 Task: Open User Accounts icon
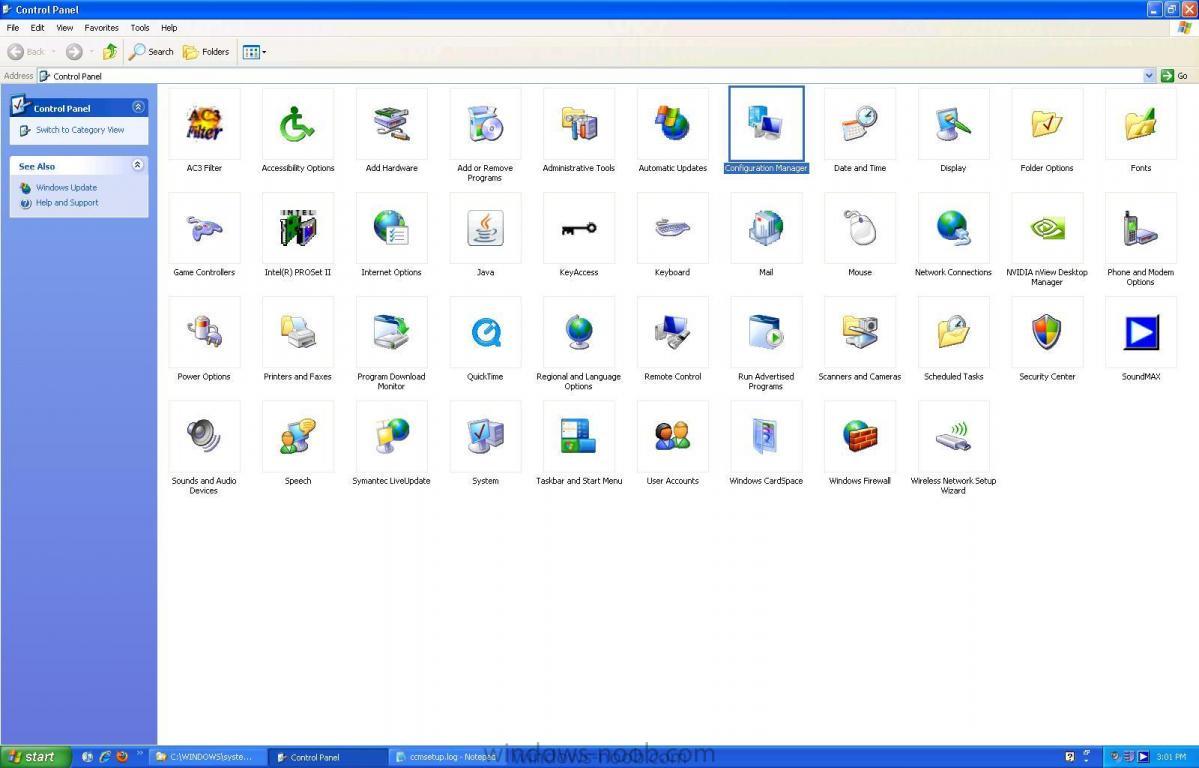pyautogui.click(x=673, y=437)
